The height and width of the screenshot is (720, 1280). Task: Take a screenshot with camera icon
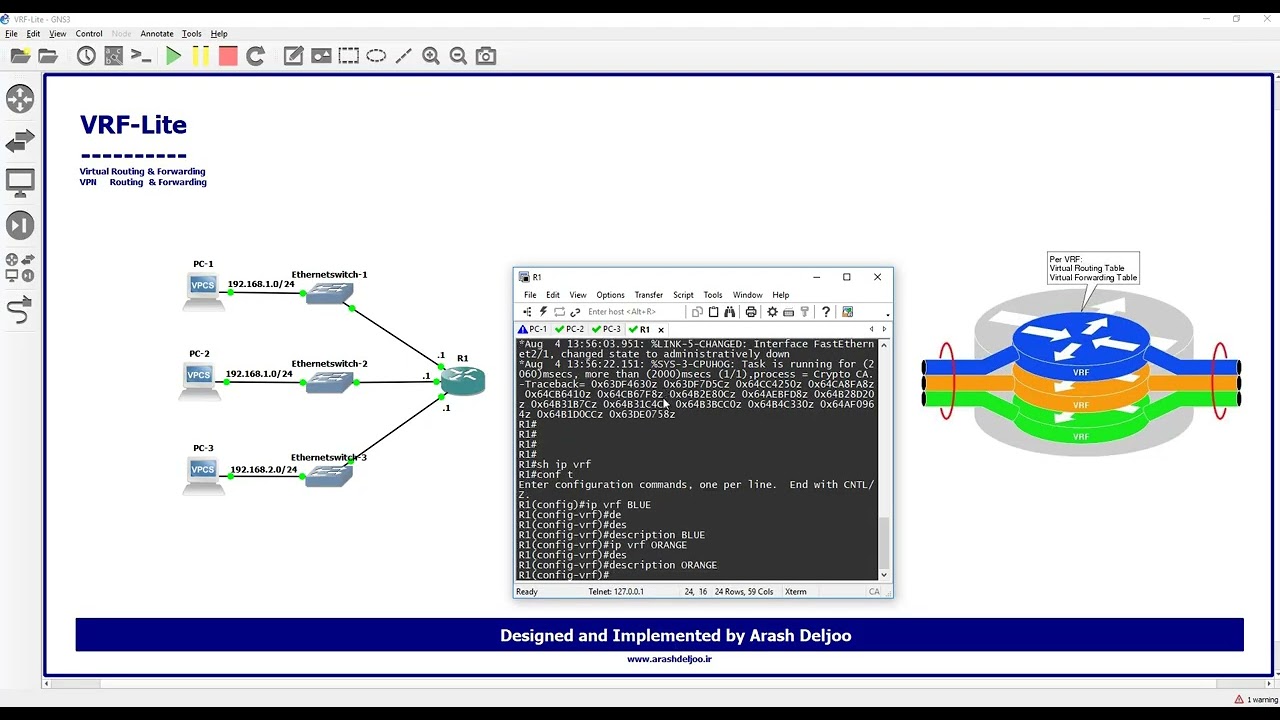point(486,56)
